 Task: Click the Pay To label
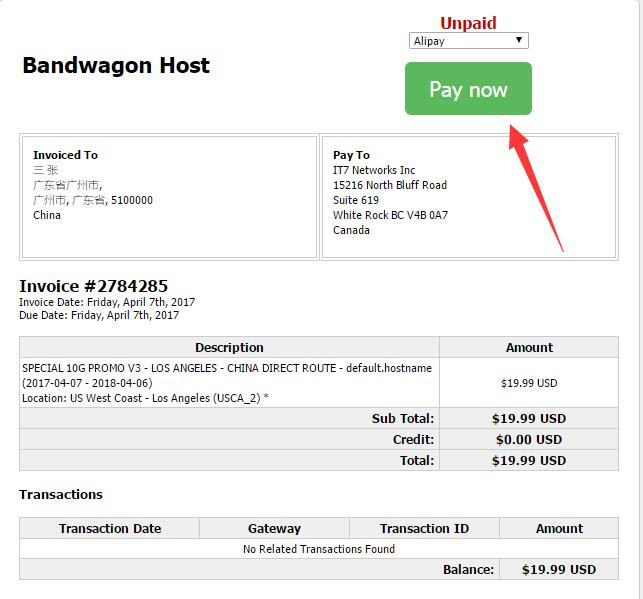(x=351, y=155)
